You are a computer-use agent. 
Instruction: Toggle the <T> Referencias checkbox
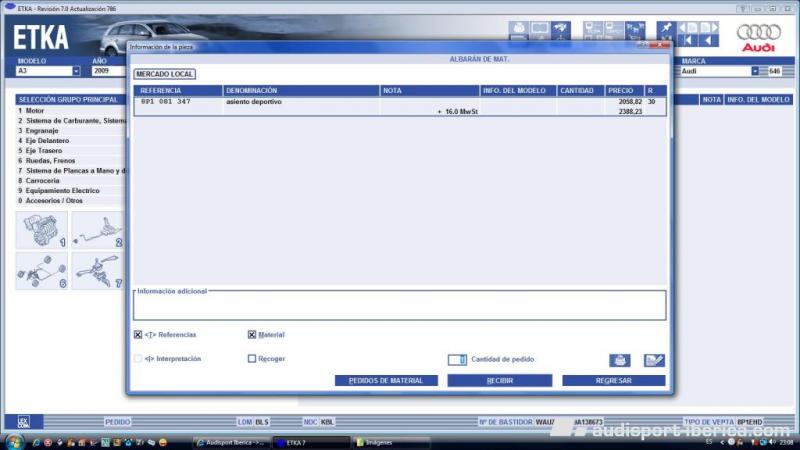(x=138, y=335)
